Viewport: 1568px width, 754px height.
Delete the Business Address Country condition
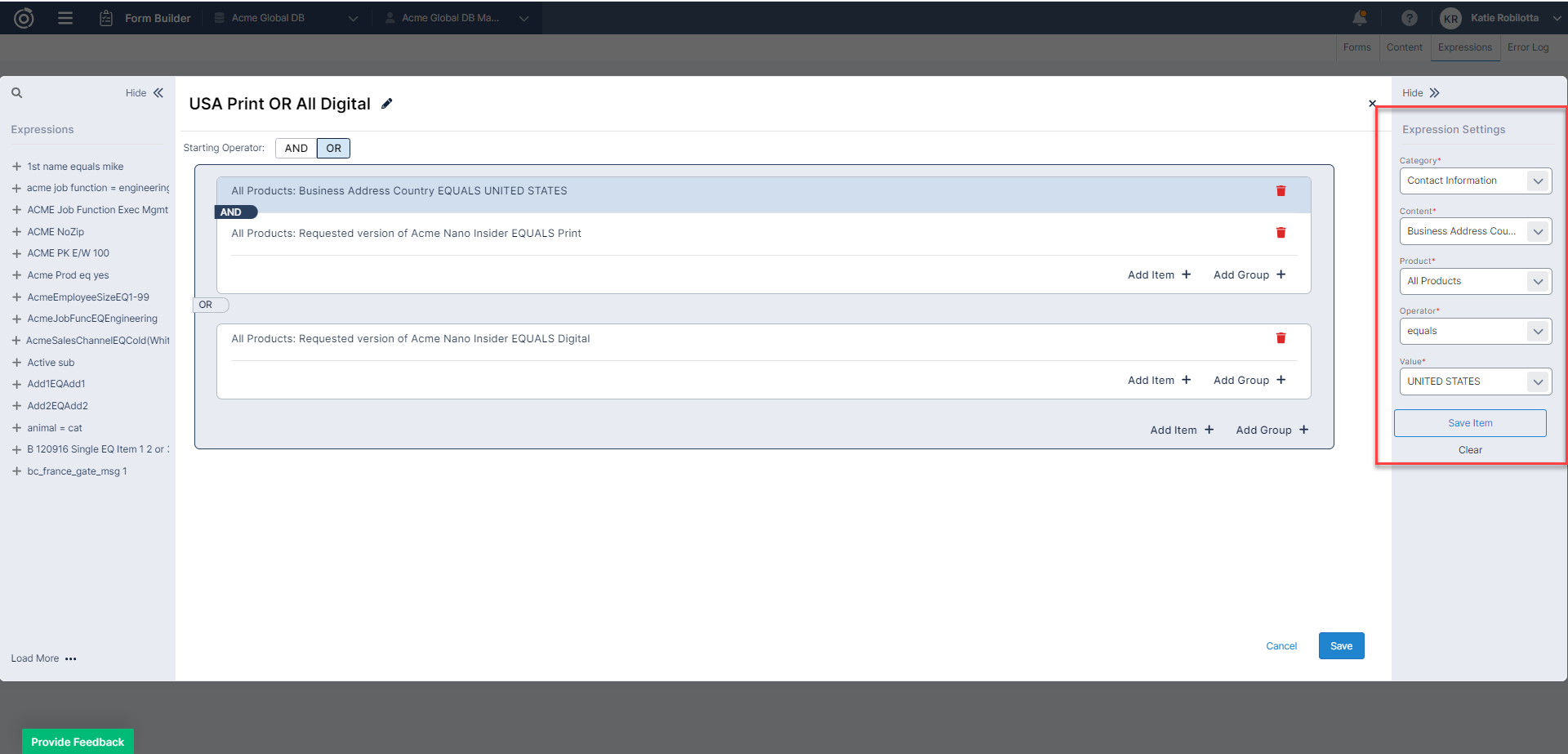1281,191
